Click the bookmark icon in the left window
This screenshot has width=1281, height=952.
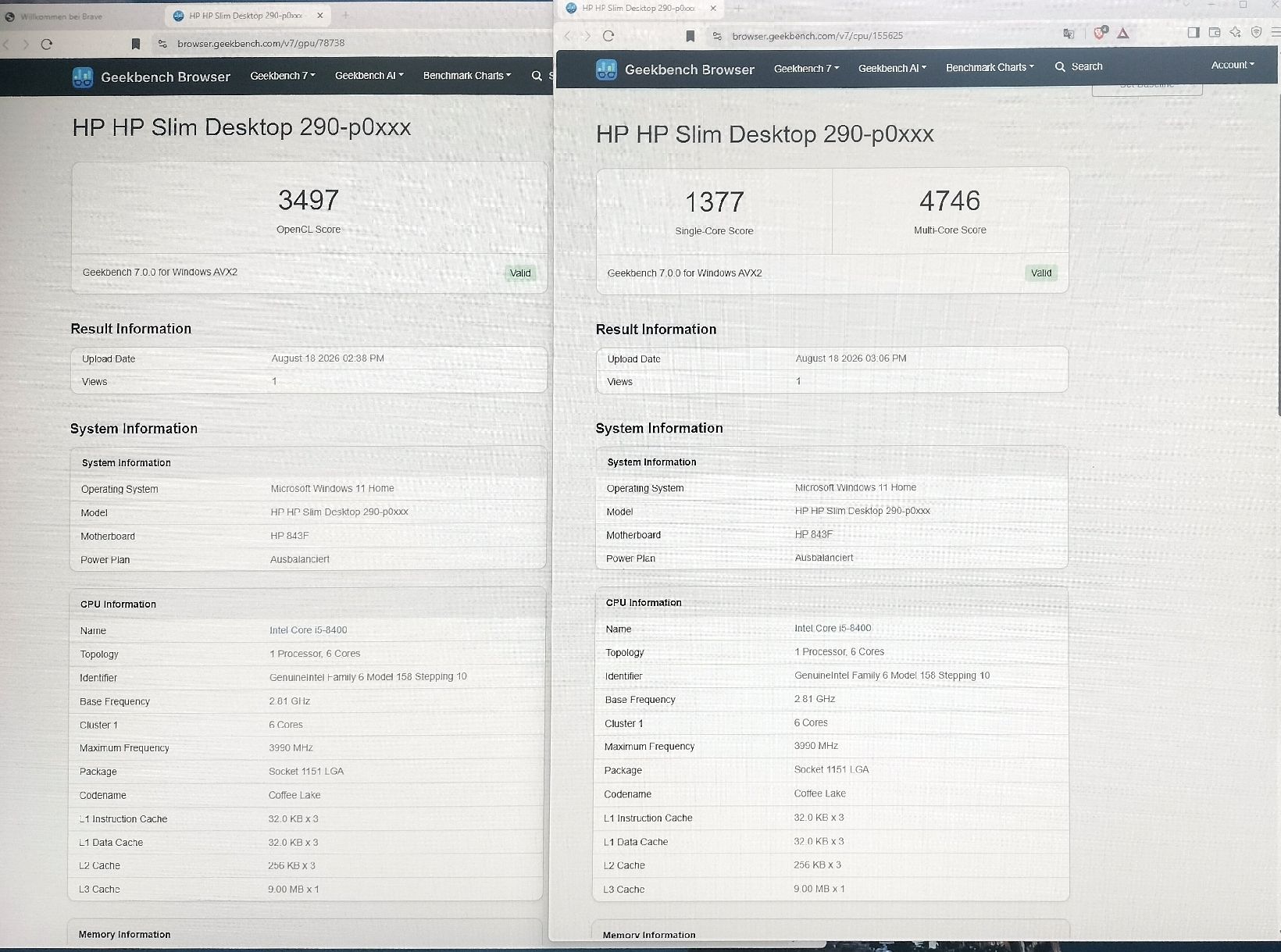coord(136,44)
